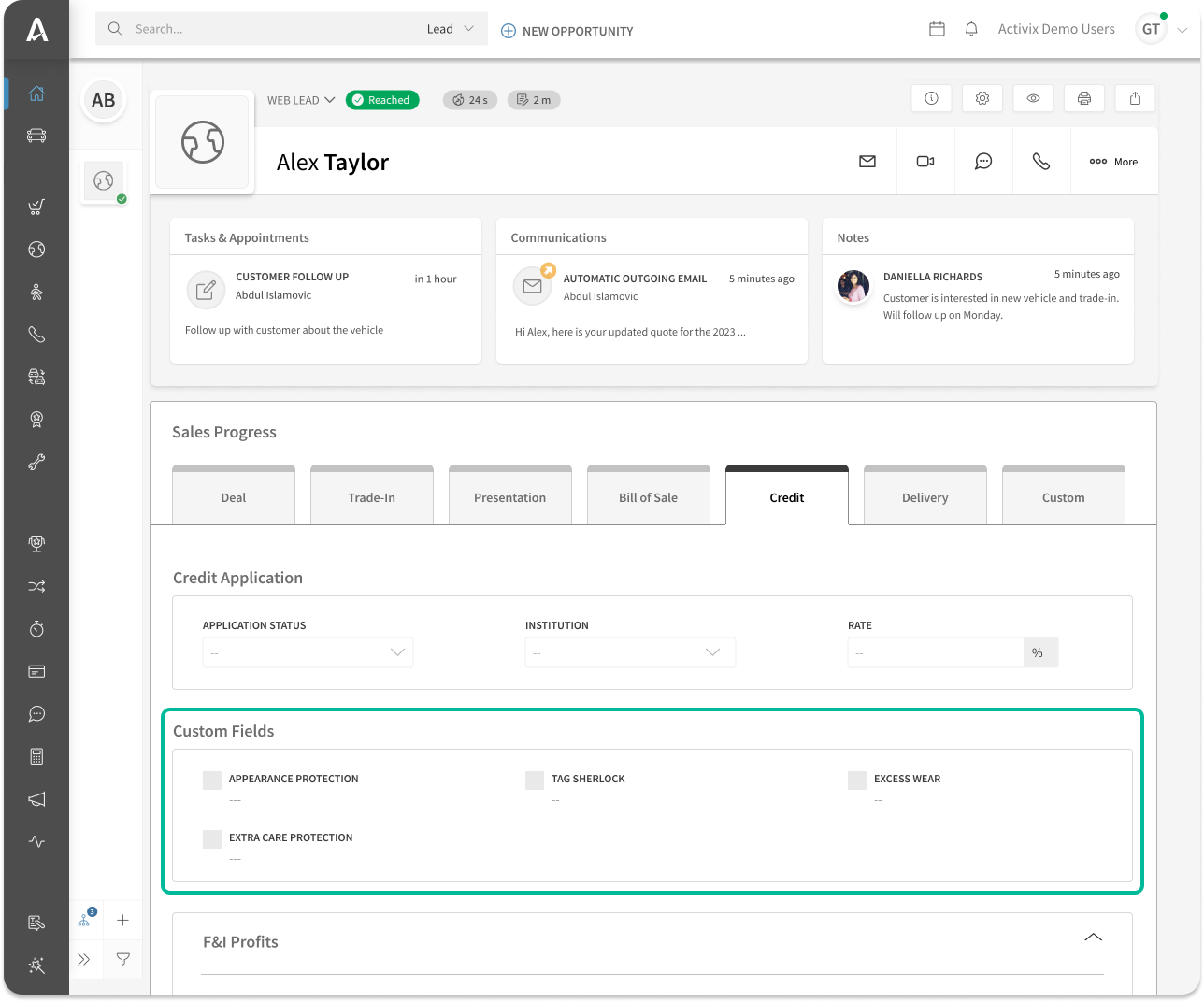The height and width of the screenshot is (1002, 1204).
Task: Click the email envelope icon beside Alex Taylor
Action: [867, 162]
